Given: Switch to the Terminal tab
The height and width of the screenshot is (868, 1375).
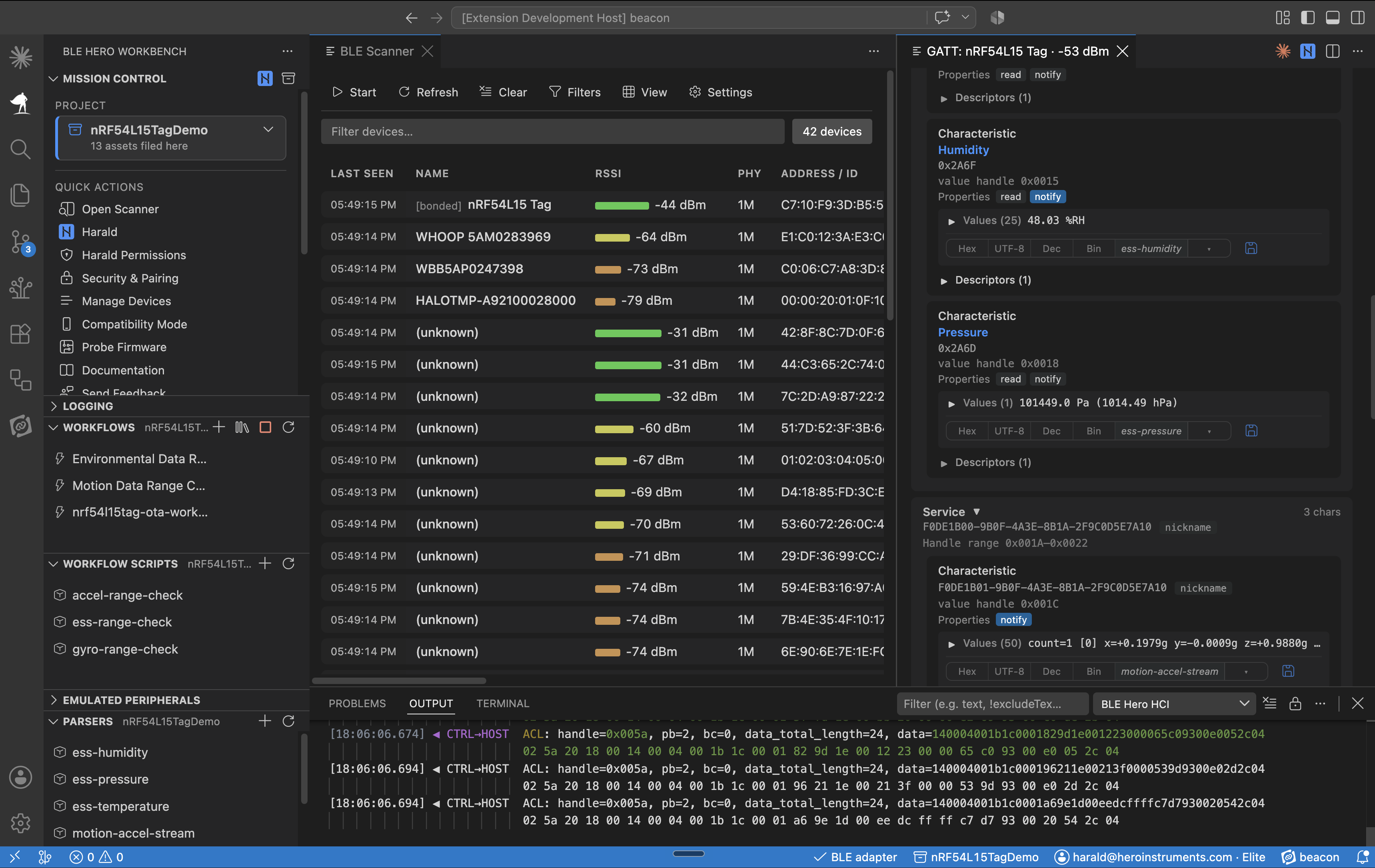Looking at the screenshot, I should 502,704.
